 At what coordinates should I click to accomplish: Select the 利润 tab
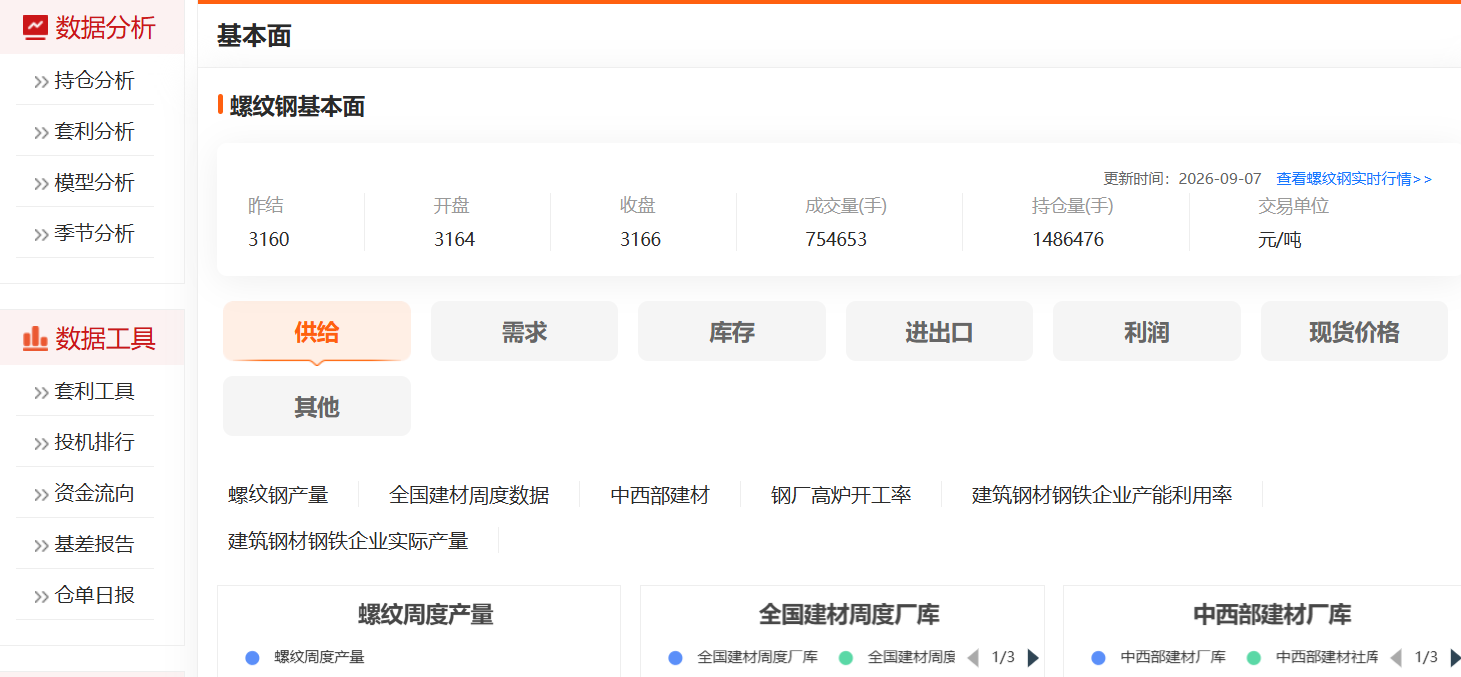point(1147,331)
